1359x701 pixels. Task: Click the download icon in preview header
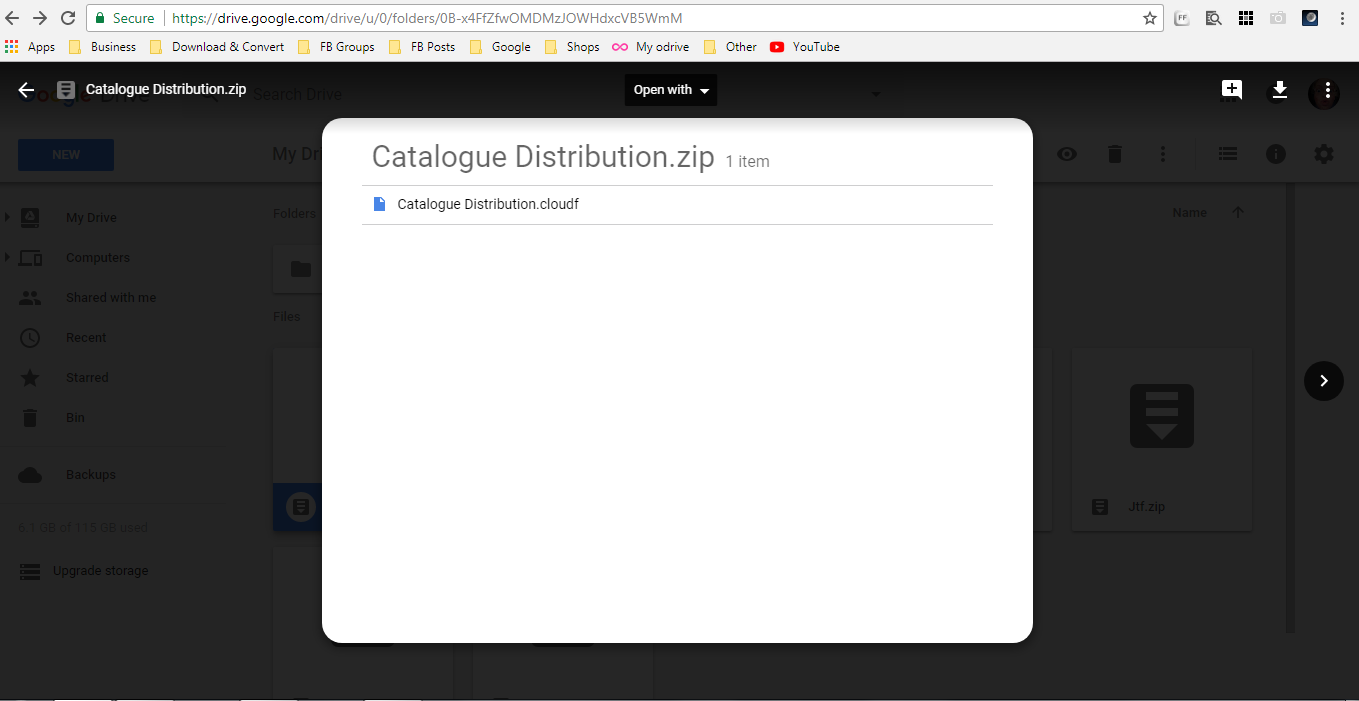(x=1278, y=91)
